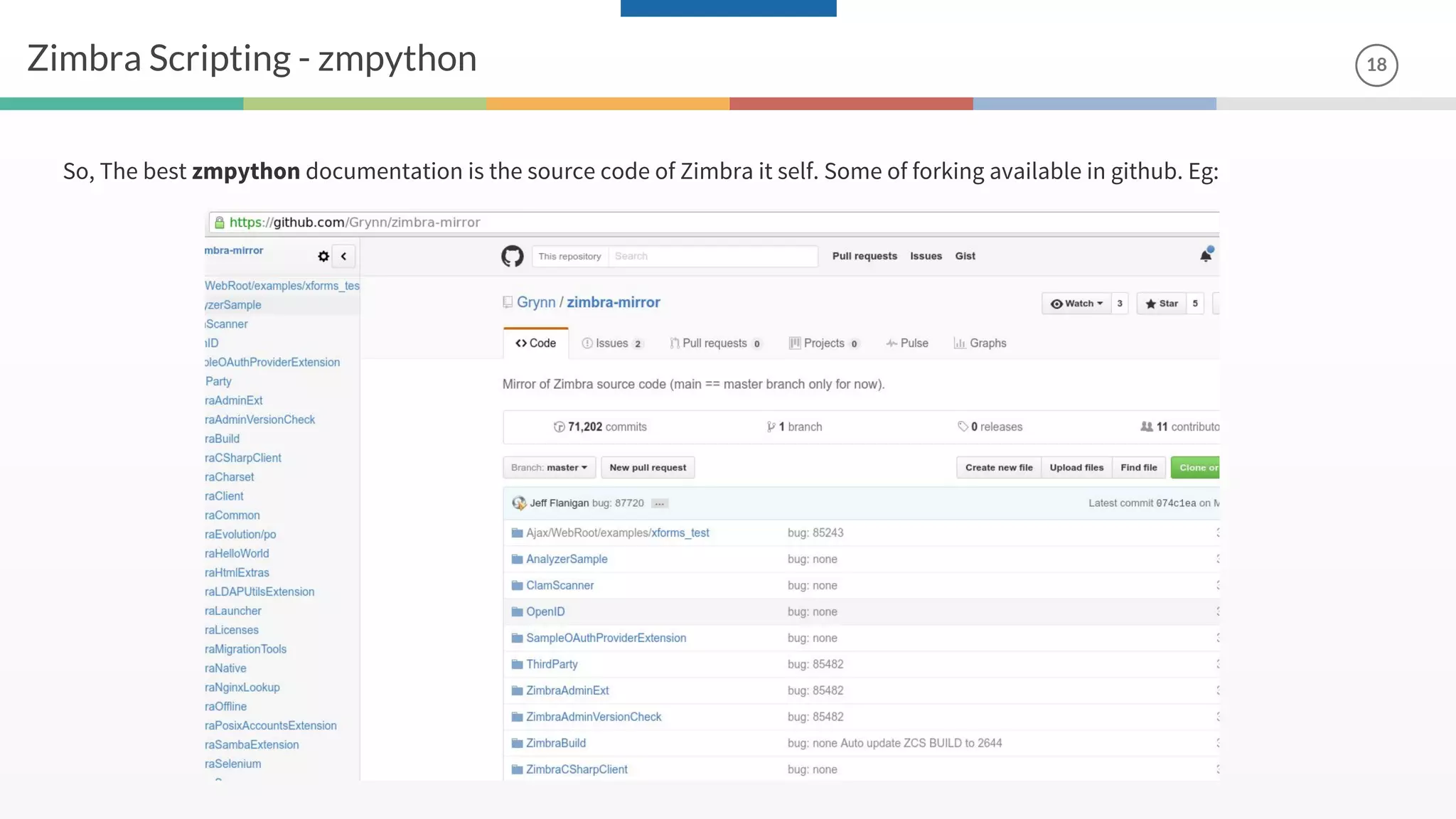Viewport: 1456px width, 819px height.
Task: View the 11 contributors link
Action: 1180,427
